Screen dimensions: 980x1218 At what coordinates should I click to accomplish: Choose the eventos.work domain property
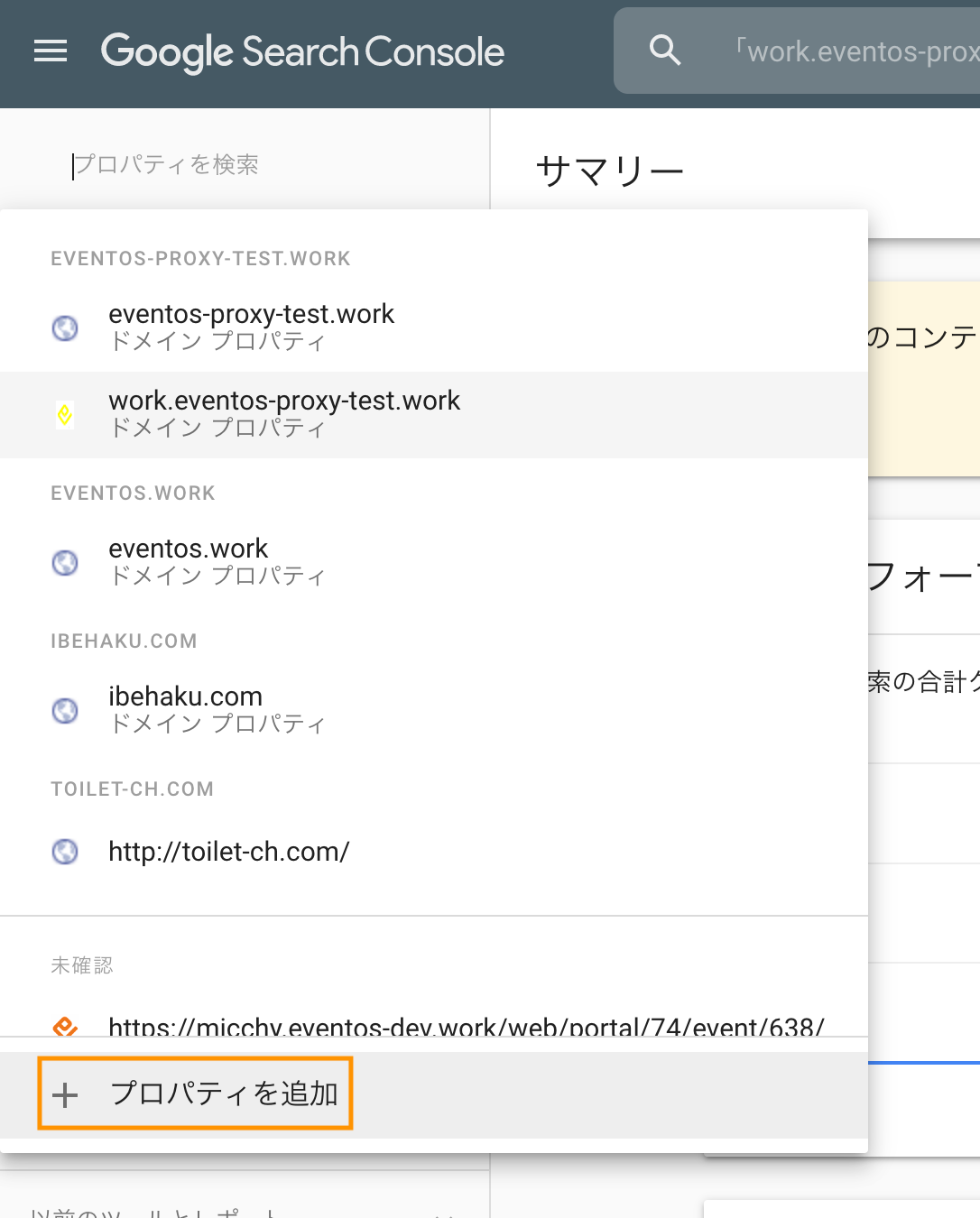tap(434, 562)
